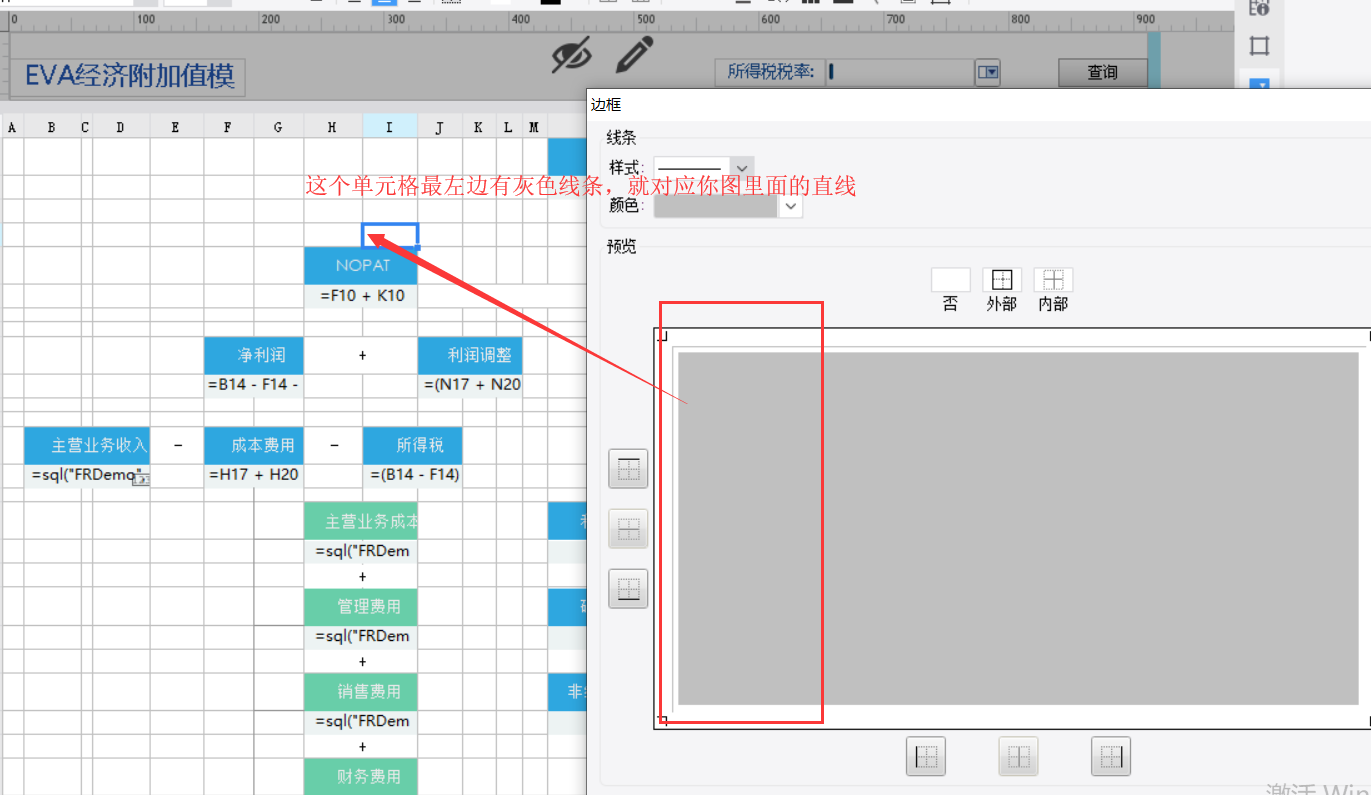Image resolution: width=1371 pixels, height=795 pixels.
Task: Select the 否 no-border preset
Action: click(950, 280)
